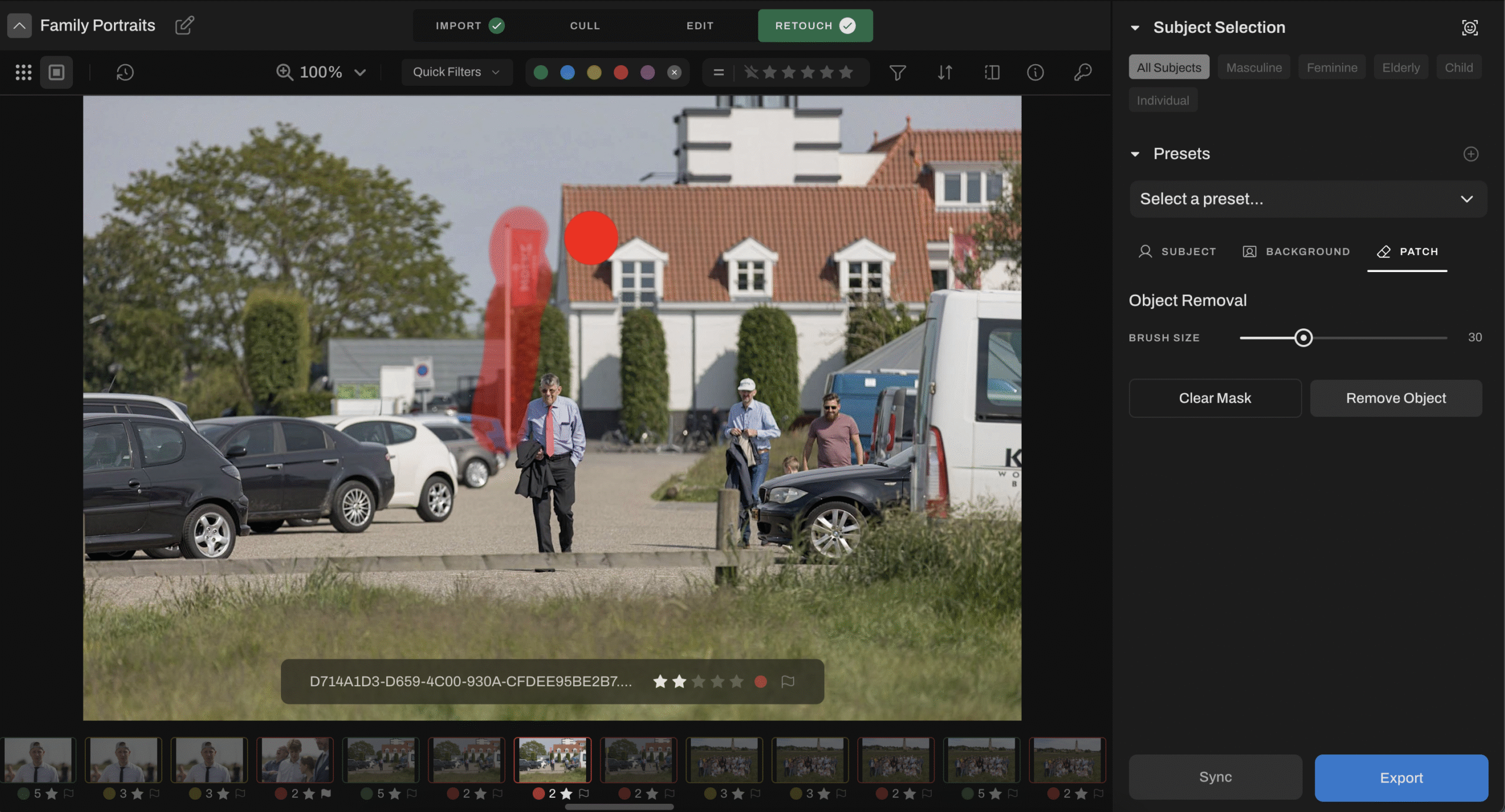Open the sort order arrows
1505x812 pixels.
pyautogui.click(x=945, y=72)
